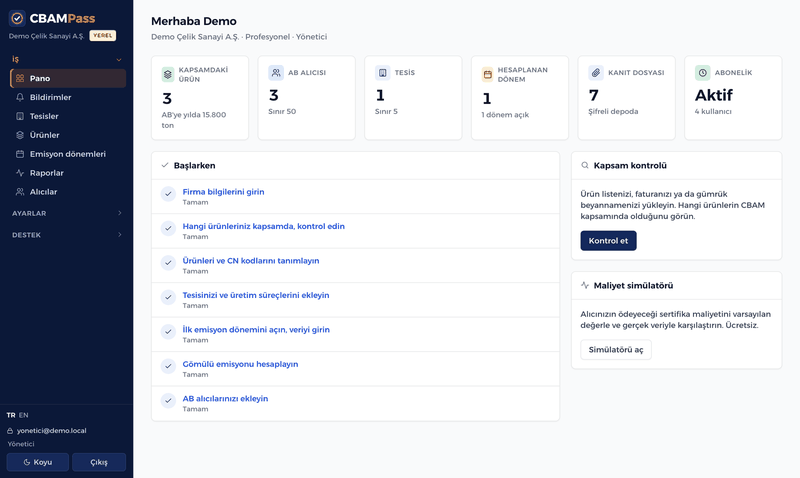Click the "AB'ye yılda 15.800 ton" text
The image size is (800, 478).
194,120
